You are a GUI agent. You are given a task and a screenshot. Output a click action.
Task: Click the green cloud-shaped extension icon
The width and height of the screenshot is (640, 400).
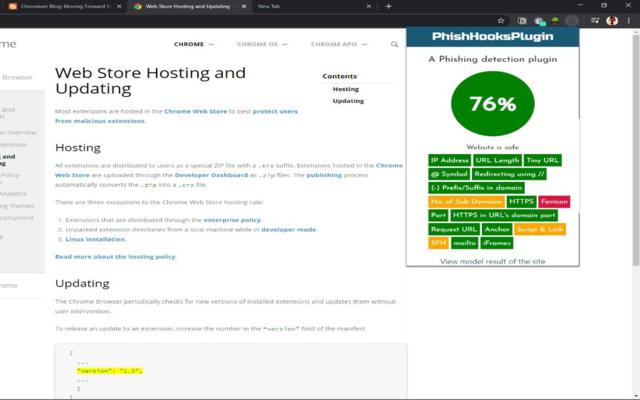pyautogui.click(x=555, y=20)
